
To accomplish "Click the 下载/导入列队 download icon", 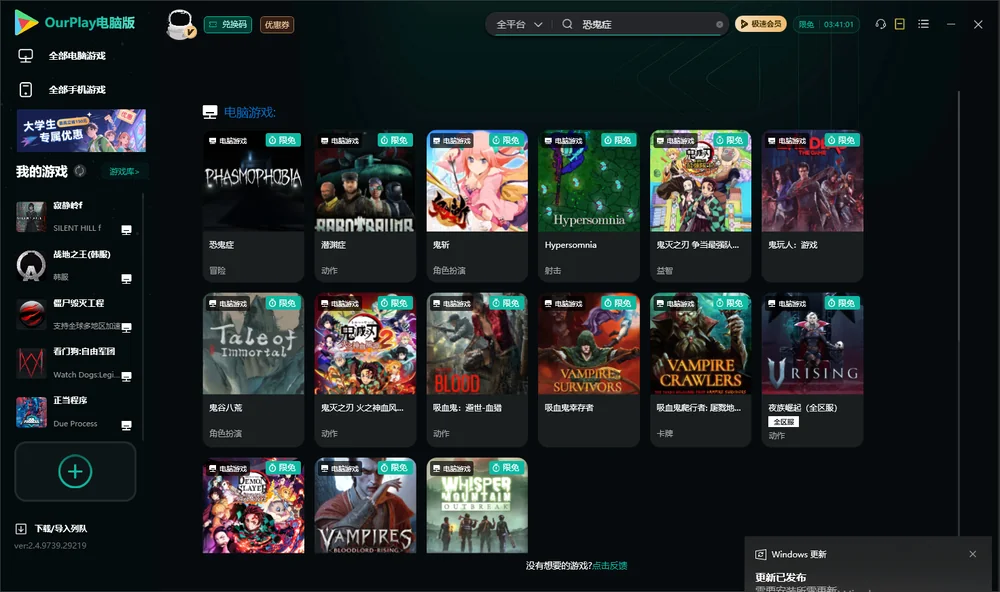I will click(x=21, y=529).
